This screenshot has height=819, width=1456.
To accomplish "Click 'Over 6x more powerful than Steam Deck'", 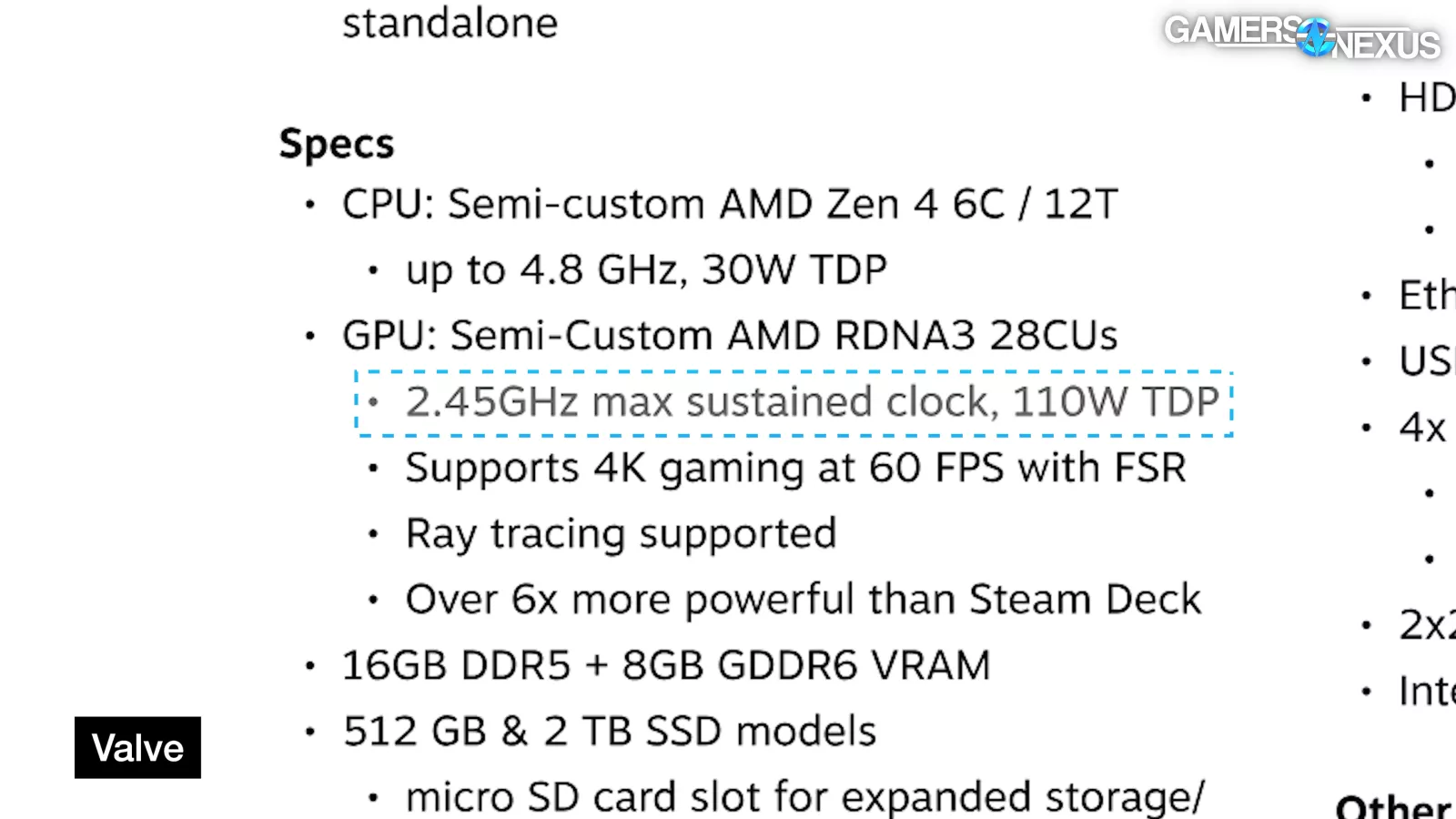I will [x=803, y=600].
